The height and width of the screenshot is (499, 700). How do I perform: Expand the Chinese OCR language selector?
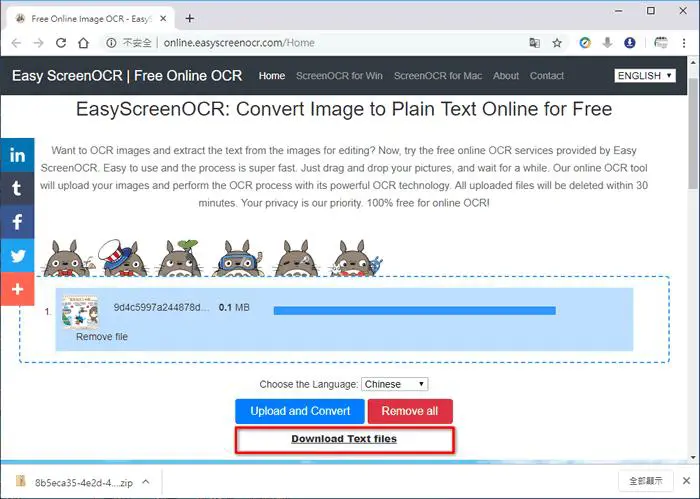tap(395, 384)
